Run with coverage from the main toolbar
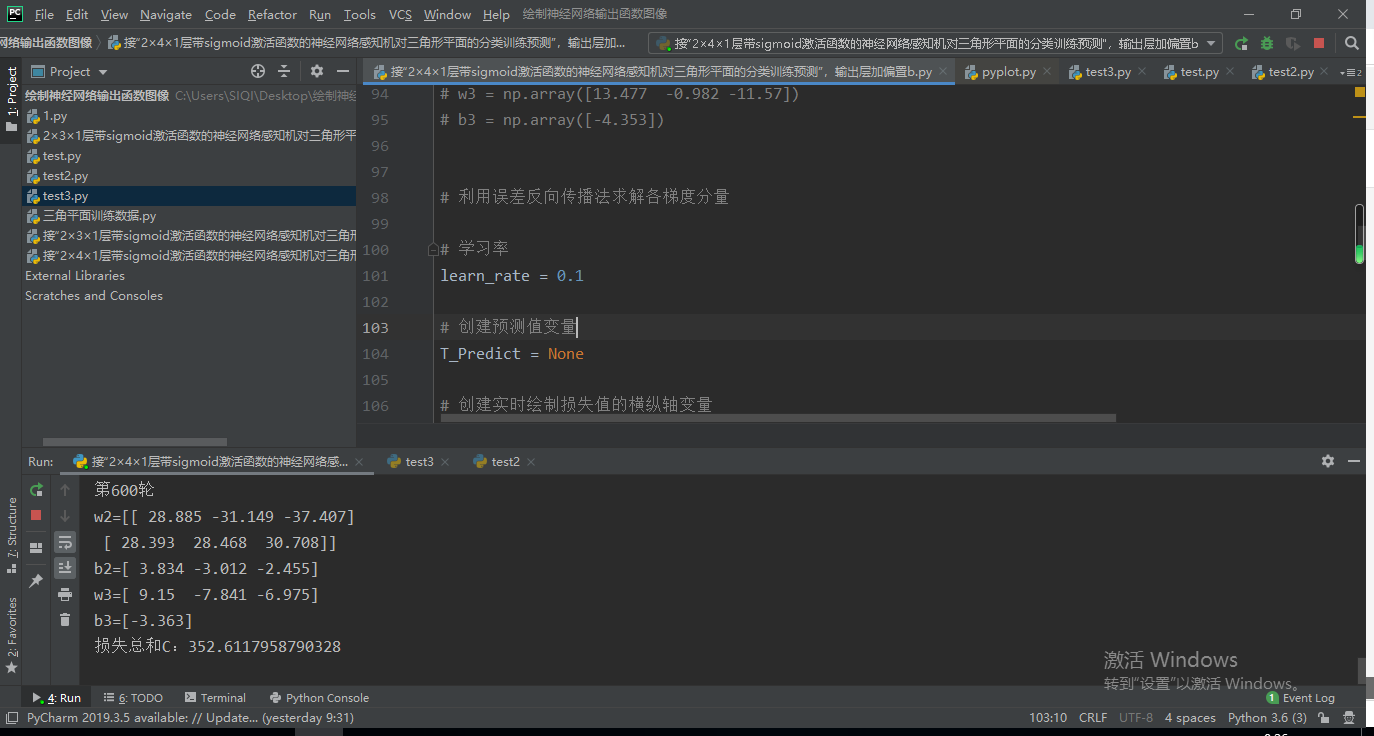The image size is (1374, 736). tap(1293, 43)
